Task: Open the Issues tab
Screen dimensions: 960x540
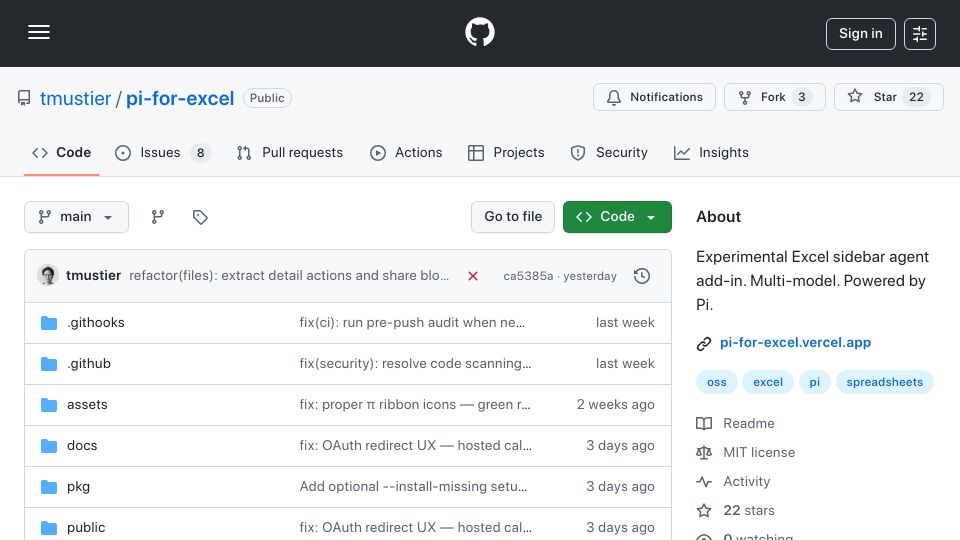Action: 162,152
